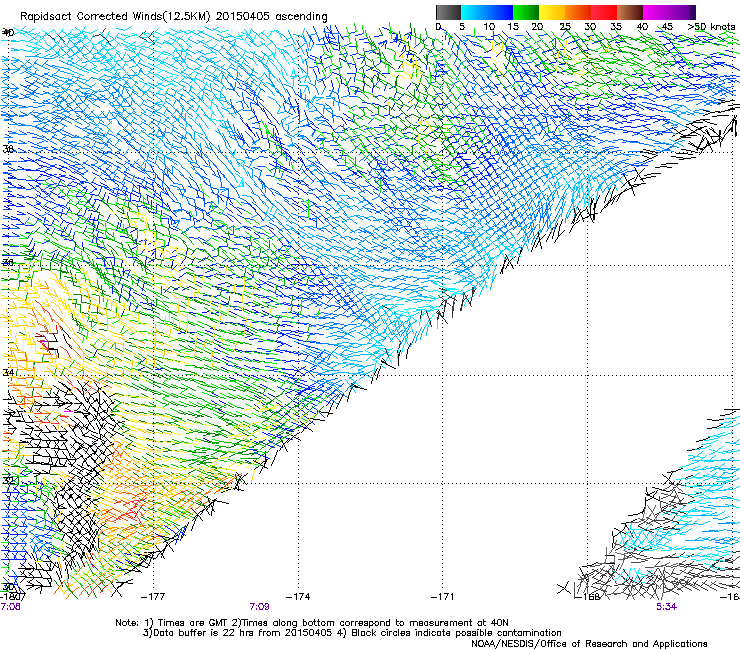Click the legend tick label '10'
Viewport: 740px width, 650px height.
coord(489,27)
